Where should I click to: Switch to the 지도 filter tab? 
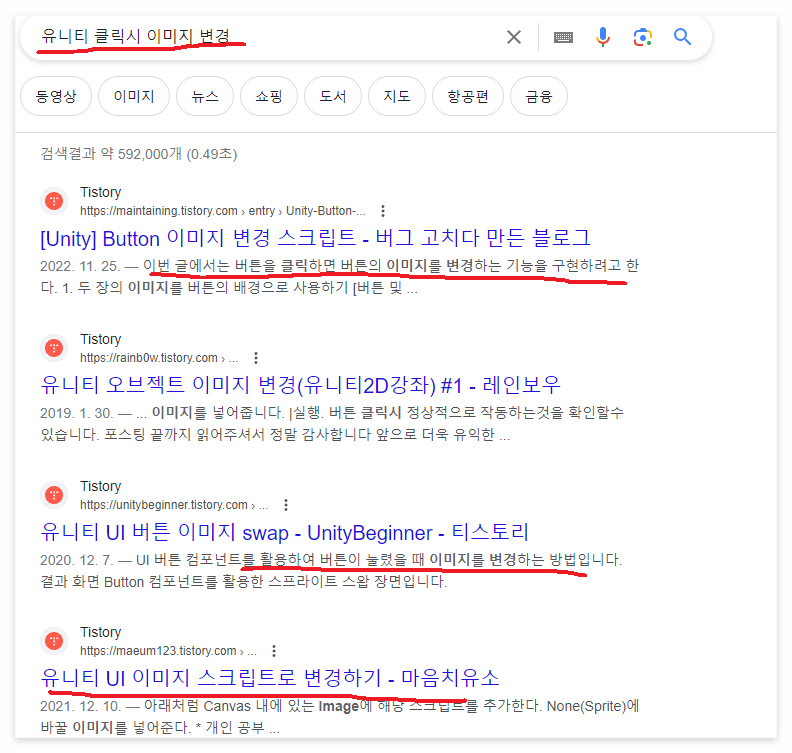[397, 96]
